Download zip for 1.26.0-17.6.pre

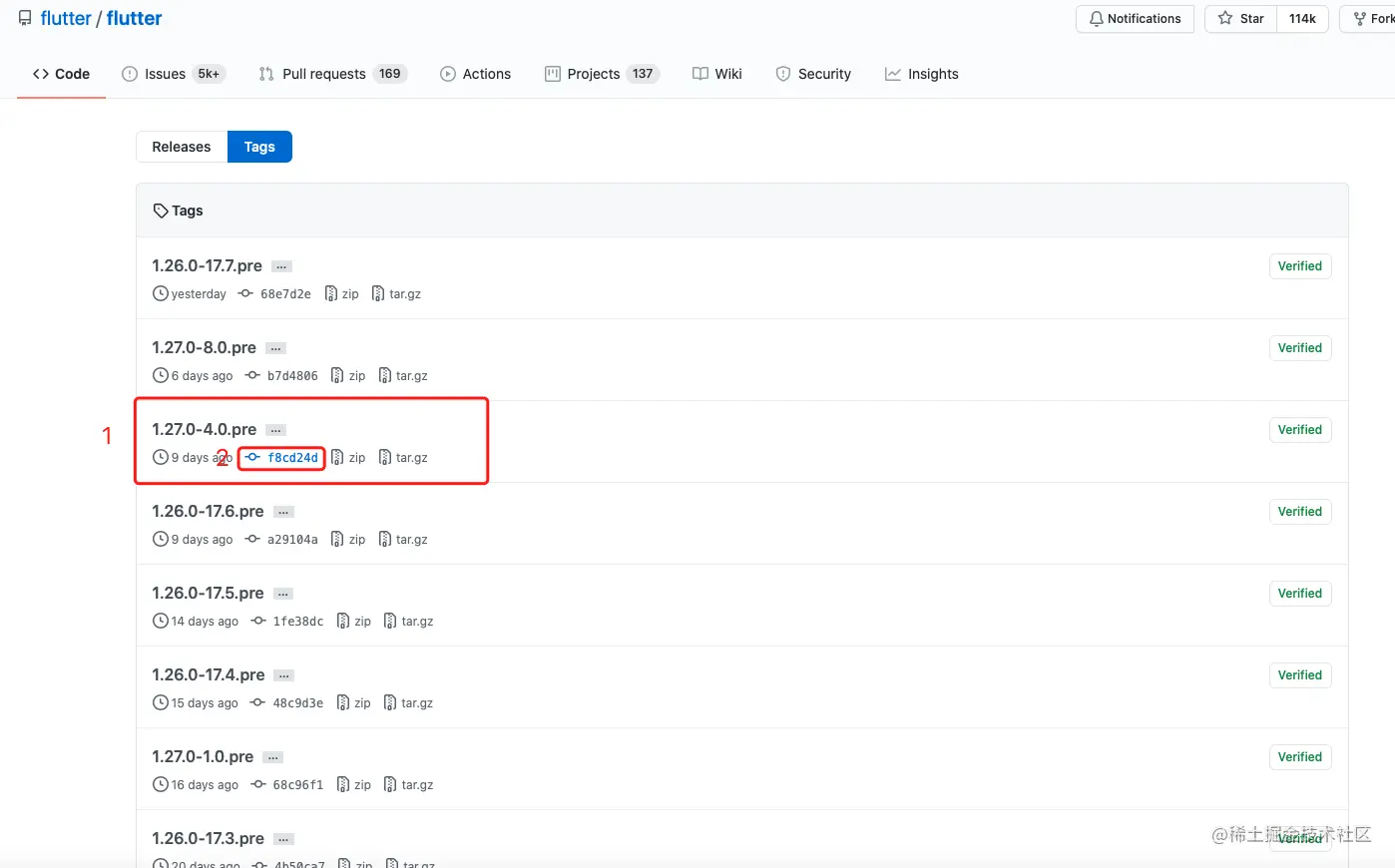point(348,540)
